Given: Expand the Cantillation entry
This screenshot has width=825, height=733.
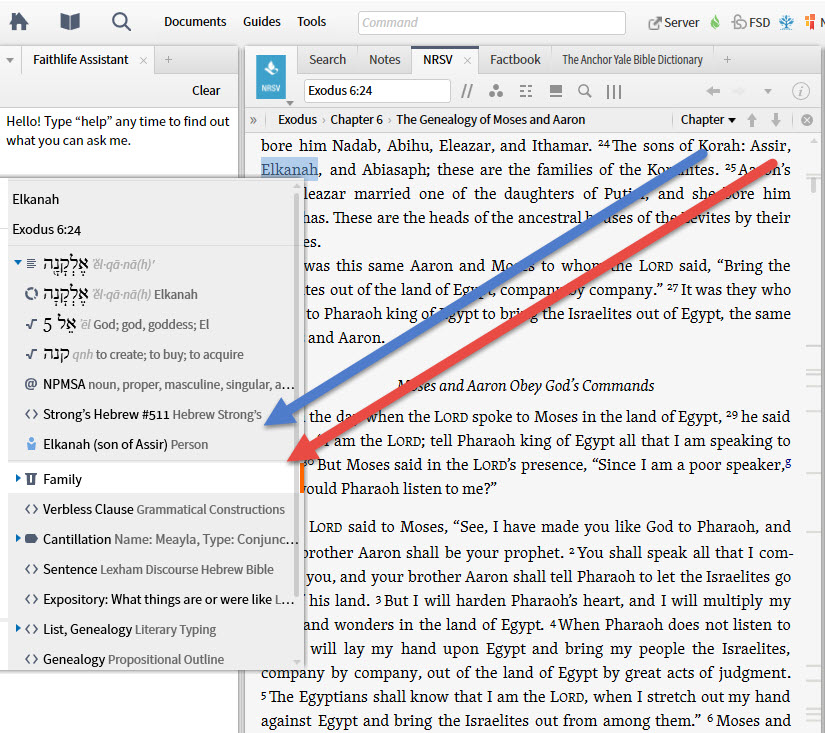Looking at the screenshot, I should (17, 537).
